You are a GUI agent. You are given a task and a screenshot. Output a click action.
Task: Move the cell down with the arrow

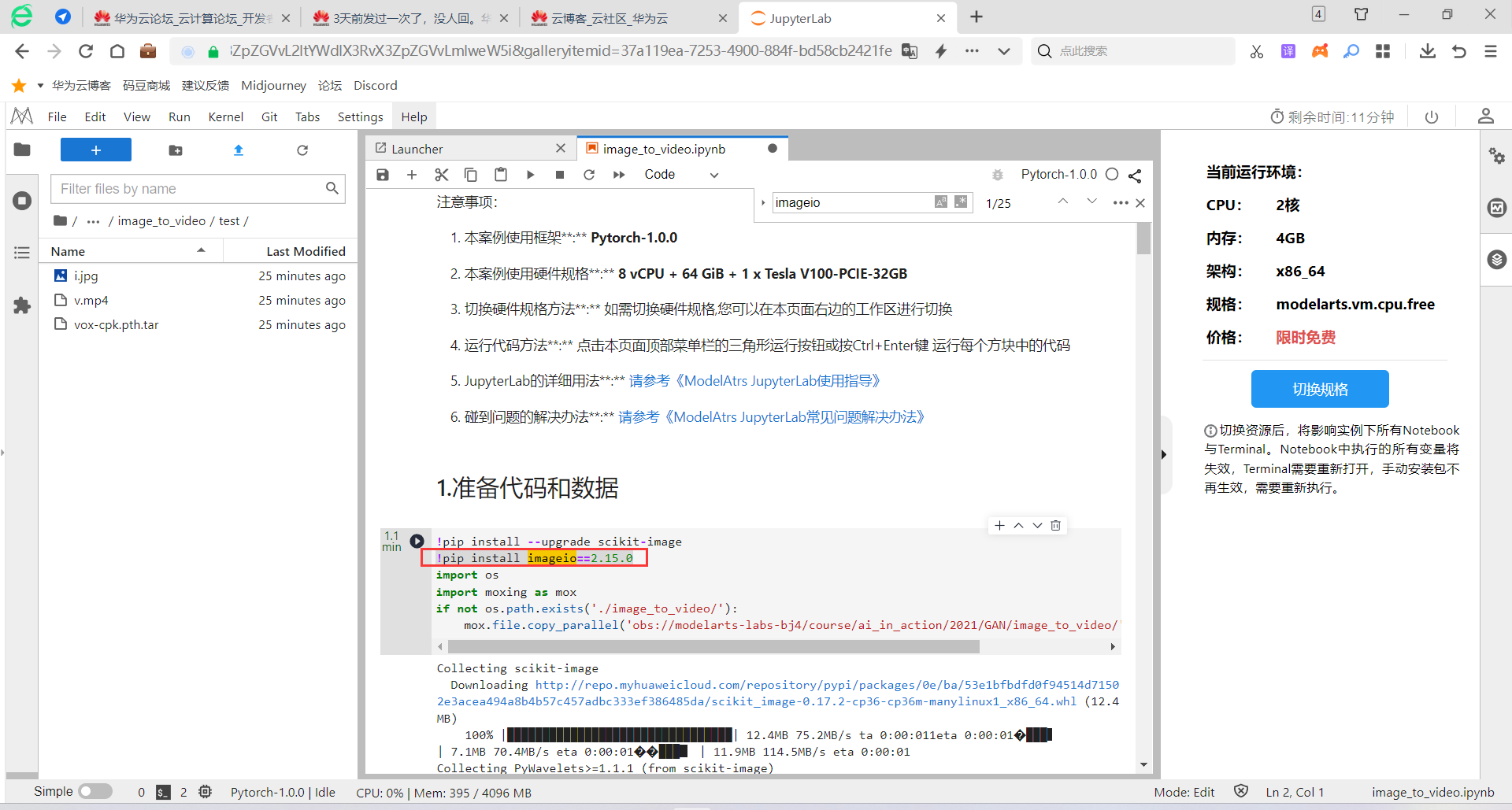point(1037,525)
